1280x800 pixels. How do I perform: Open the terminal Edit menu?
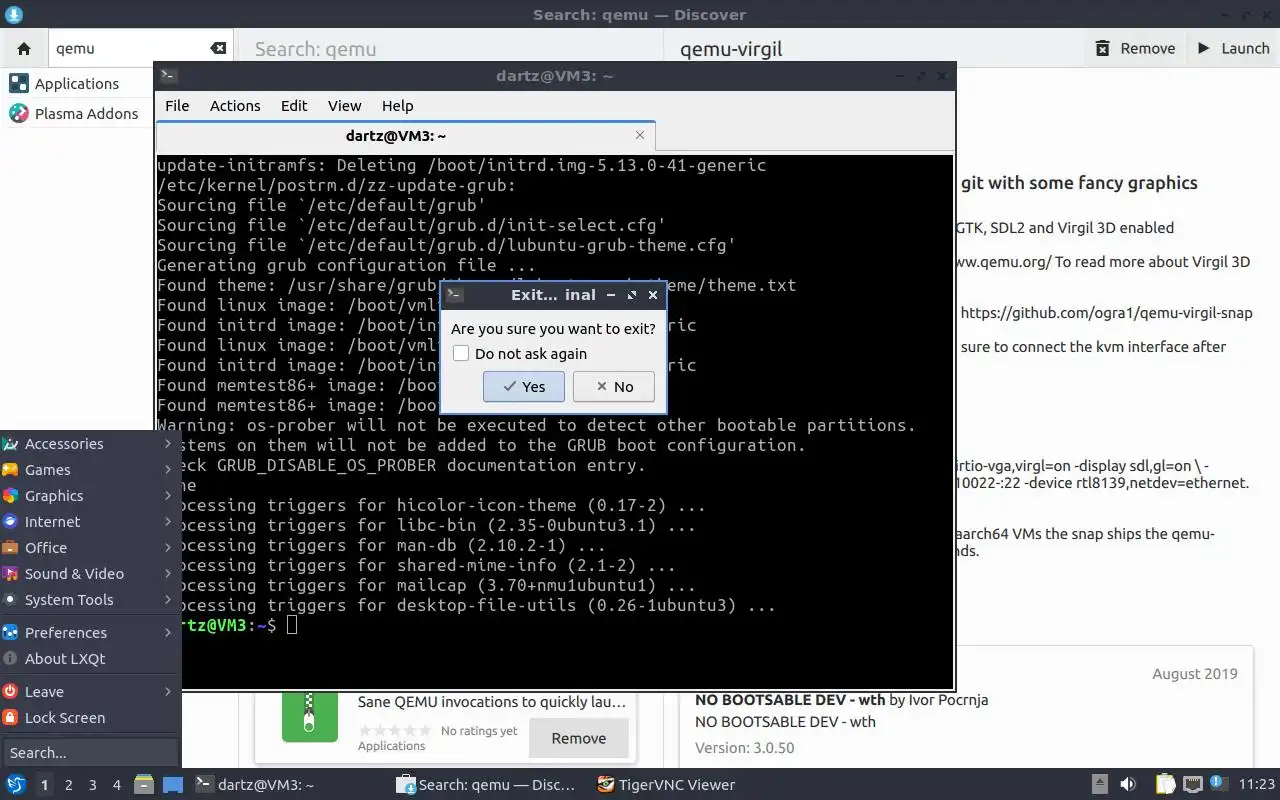pos(294,105)
